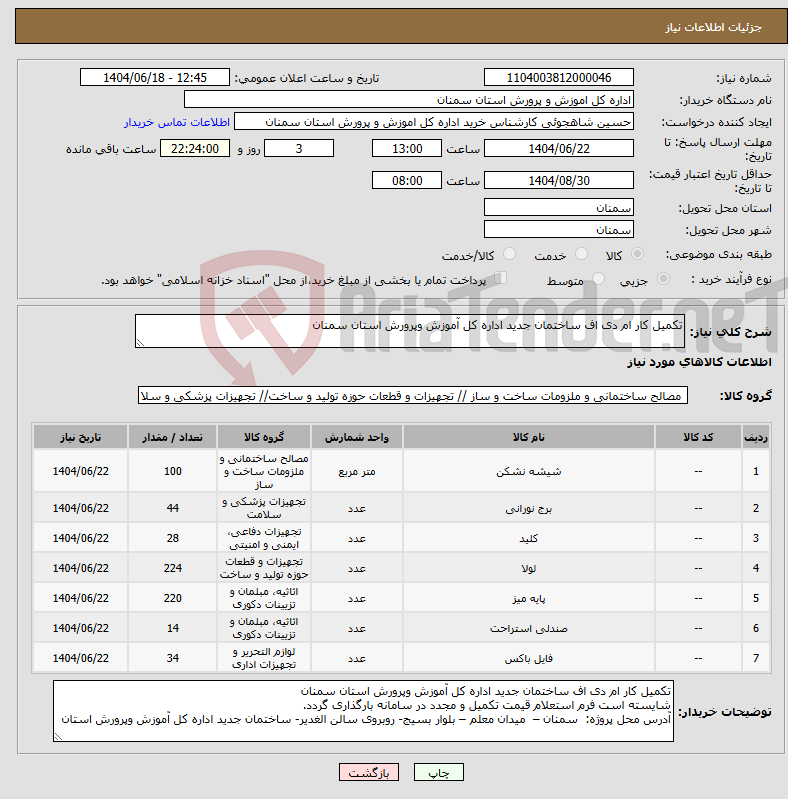Click the ردیف column header
Screen dimensions: 788x799
pyautogui.click(x=756, y=437)
